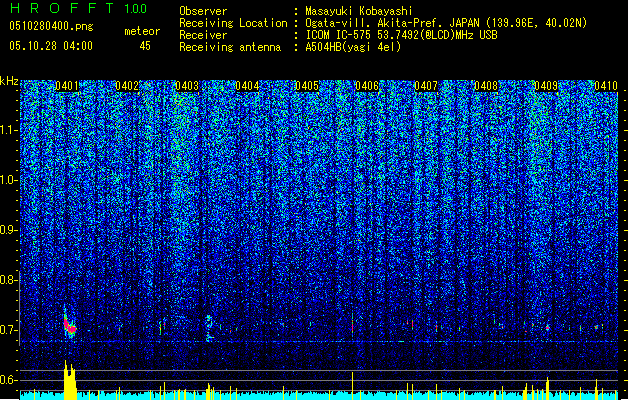Image resolution: width=629 pixels, height=400 pixels.
Task: Click the 0407 time marker
Action: coord(426,86)
